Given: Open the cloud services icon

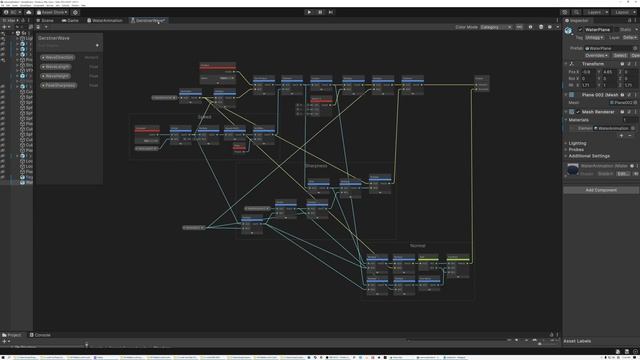Looking at the screenshot, I should coord(28,12).
